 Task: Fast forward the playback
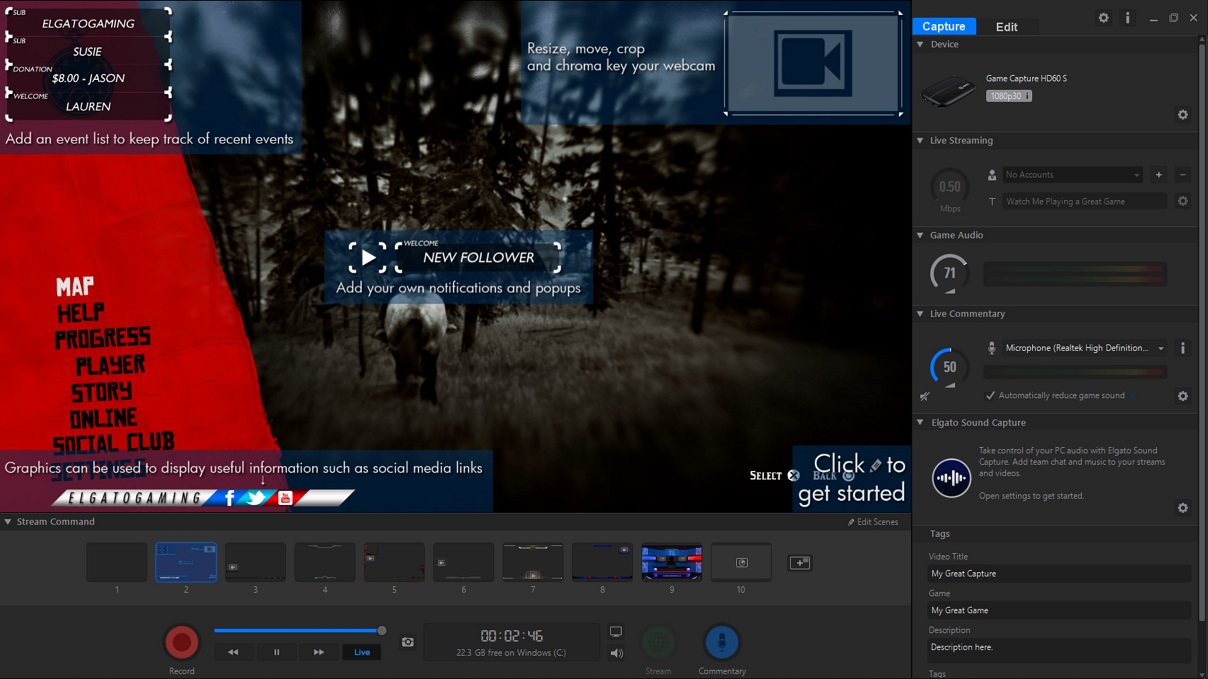point(319,652)
